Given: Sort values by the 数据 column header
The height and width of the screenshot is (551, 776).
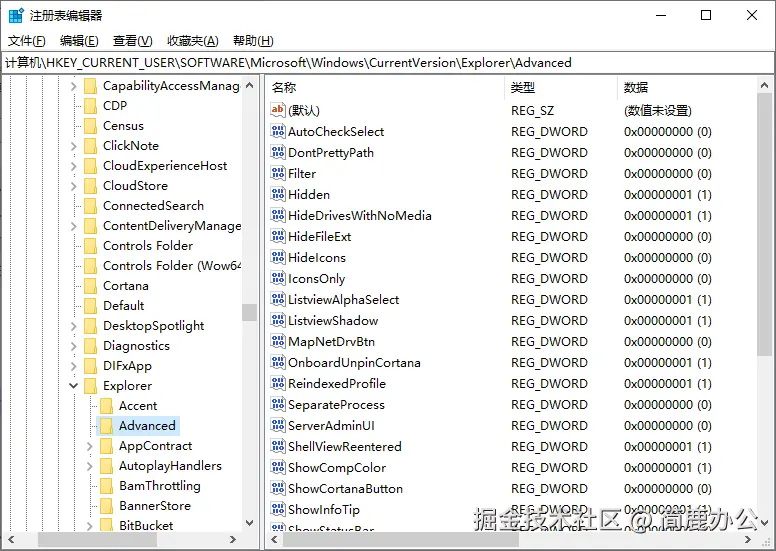Looking at the screenshot, I should [x=687, y=87].
